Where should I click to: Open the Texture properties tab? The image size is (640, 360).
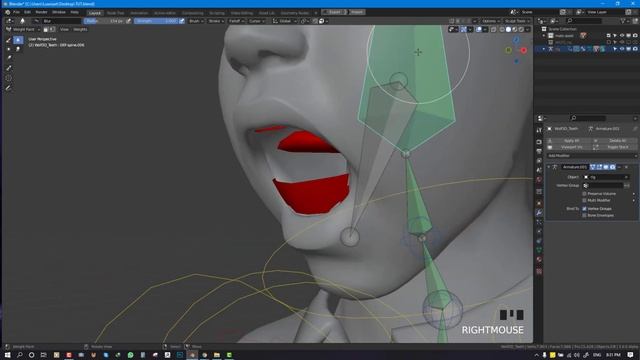pyautogui.click(x=539, y=271)
